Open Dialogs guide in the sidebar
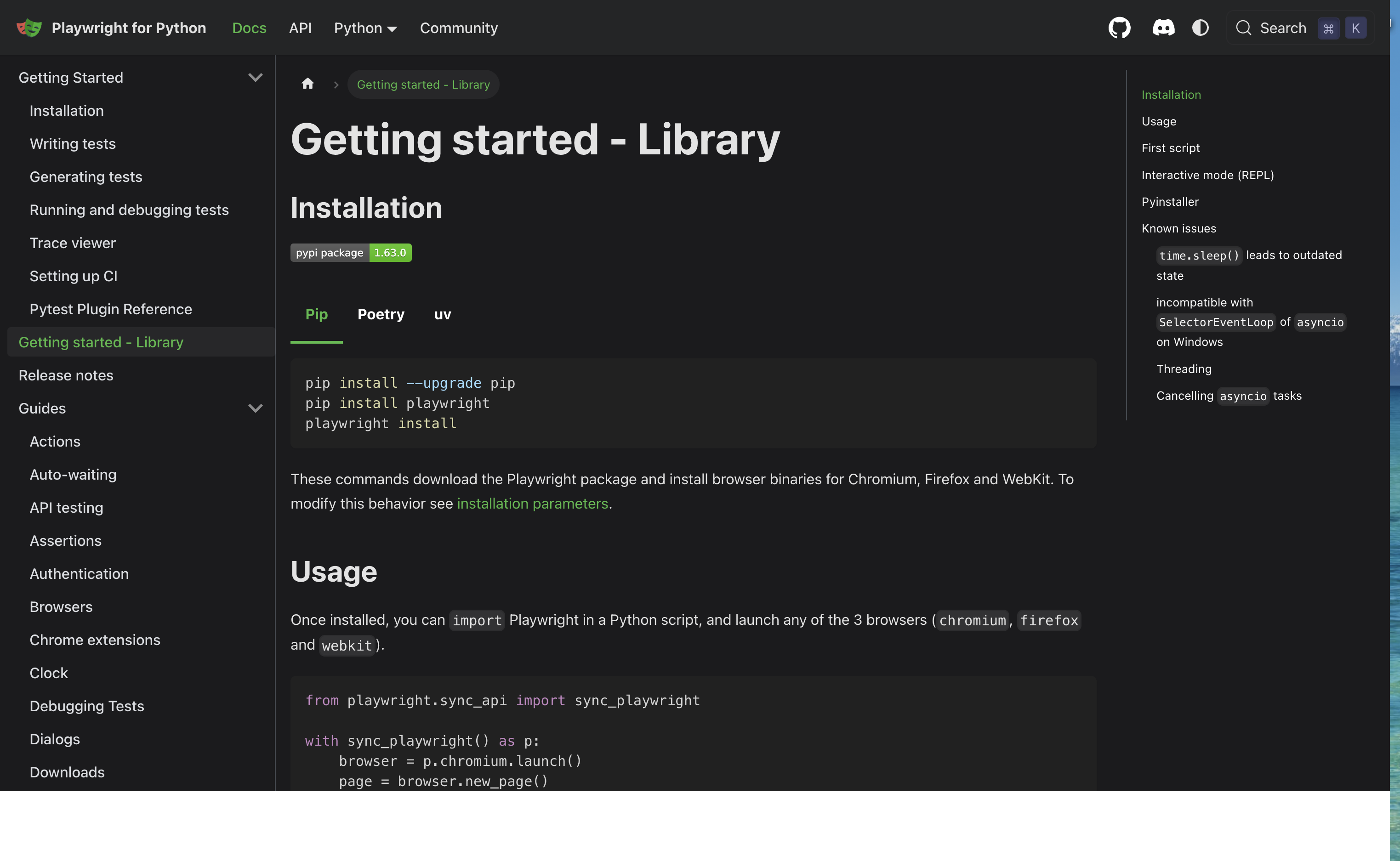This screenshot has width=1400, height=861. pyautogui.click(x=55, y=739)
